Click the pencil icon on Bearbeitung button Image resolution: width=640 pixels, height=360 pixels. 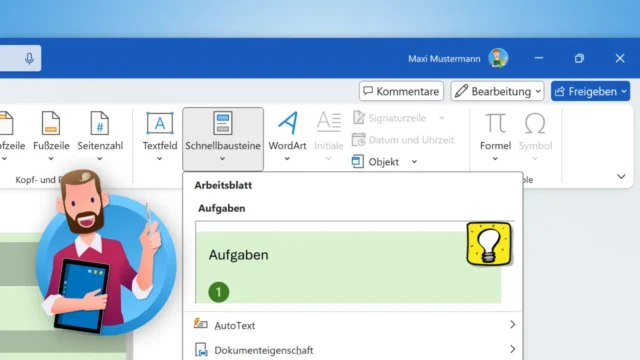461,91
